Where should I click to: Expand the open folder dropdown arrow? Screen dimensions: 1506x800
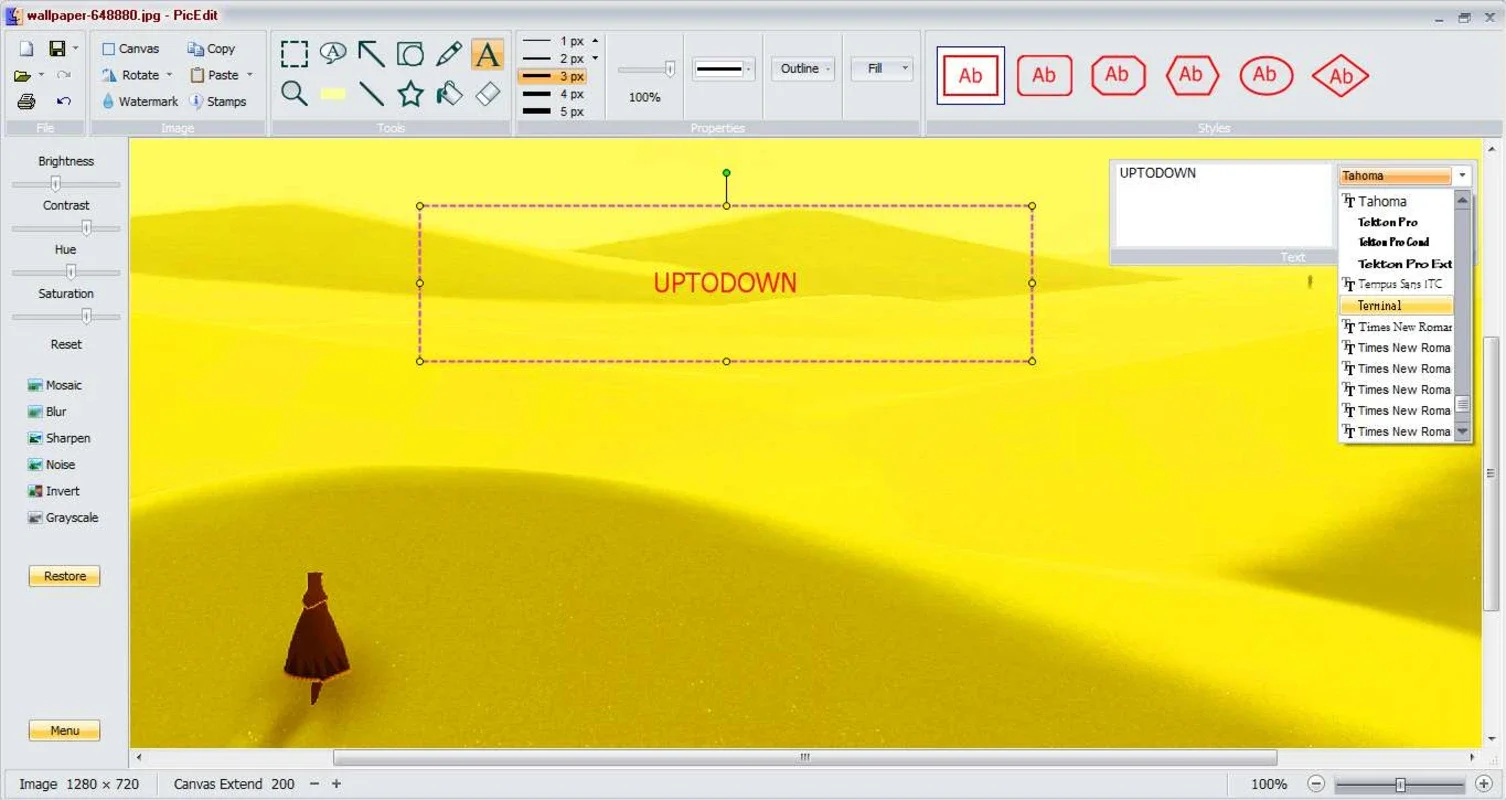[41, 75]
